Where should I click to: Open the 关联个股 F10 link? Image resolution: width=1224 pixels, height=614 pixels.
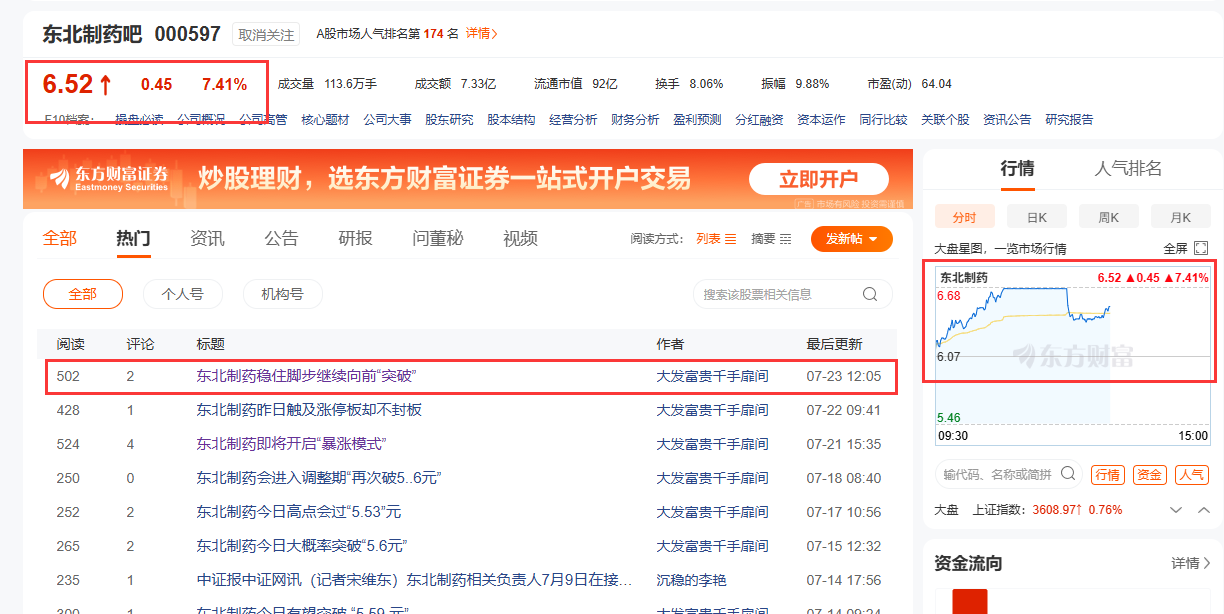pyautogui.click(x=945, y=120)
